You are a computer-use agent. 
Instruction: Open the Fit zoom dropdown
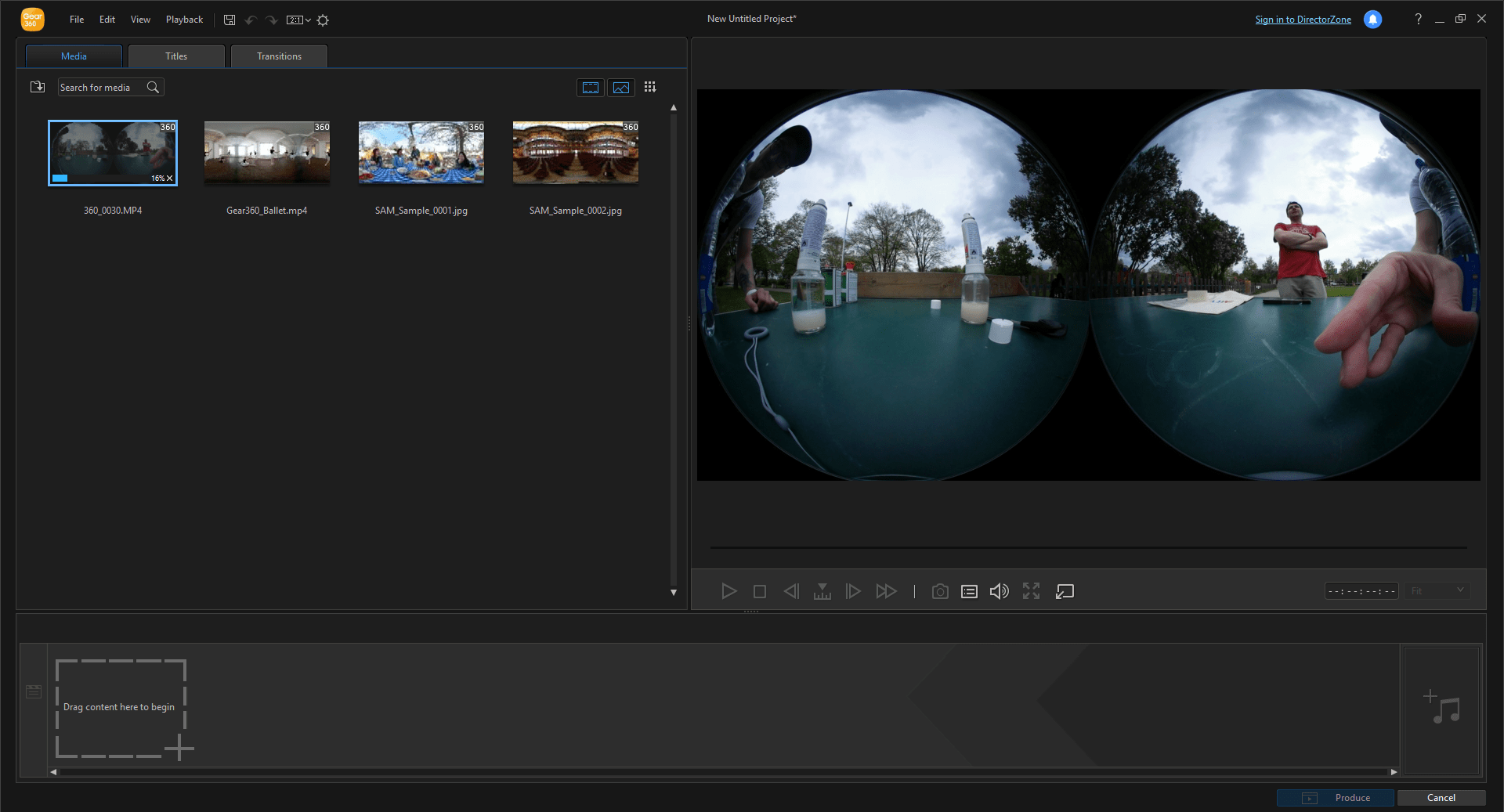pos(1437,590)
